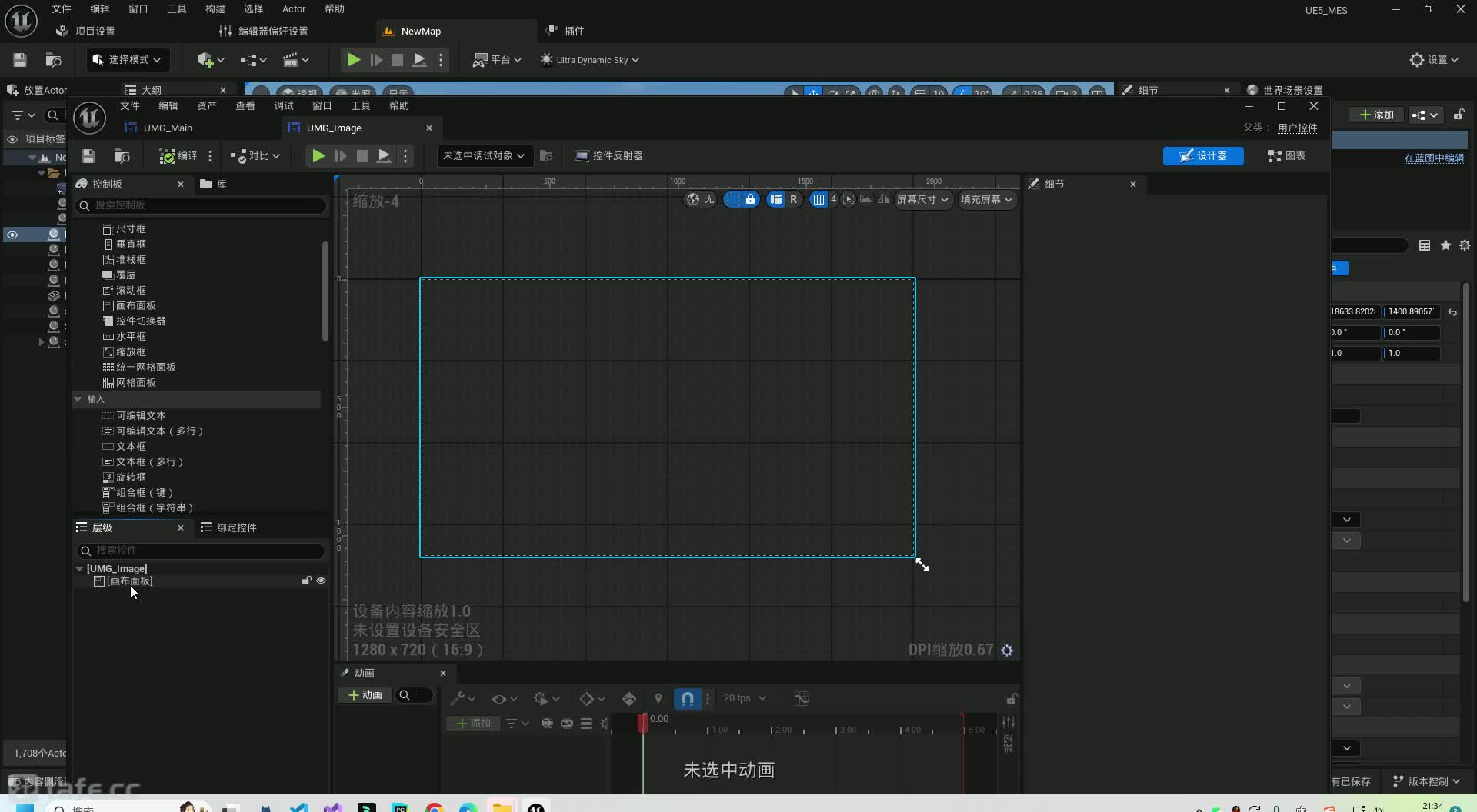The width and height of the screenshot is (1477, 812).
Task: Open the 绑定控件 tab
Action: click(228, 527)
